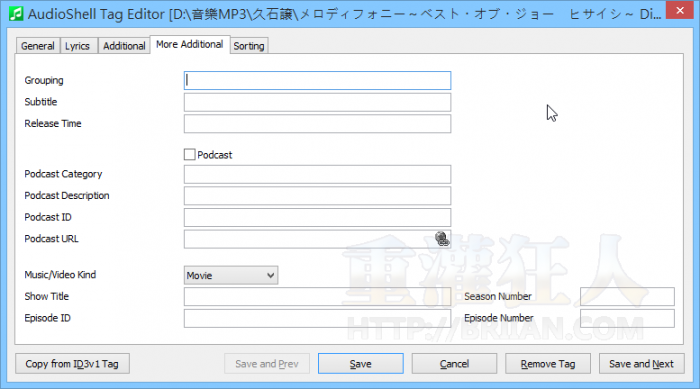Click the Save and Next button

642,364
